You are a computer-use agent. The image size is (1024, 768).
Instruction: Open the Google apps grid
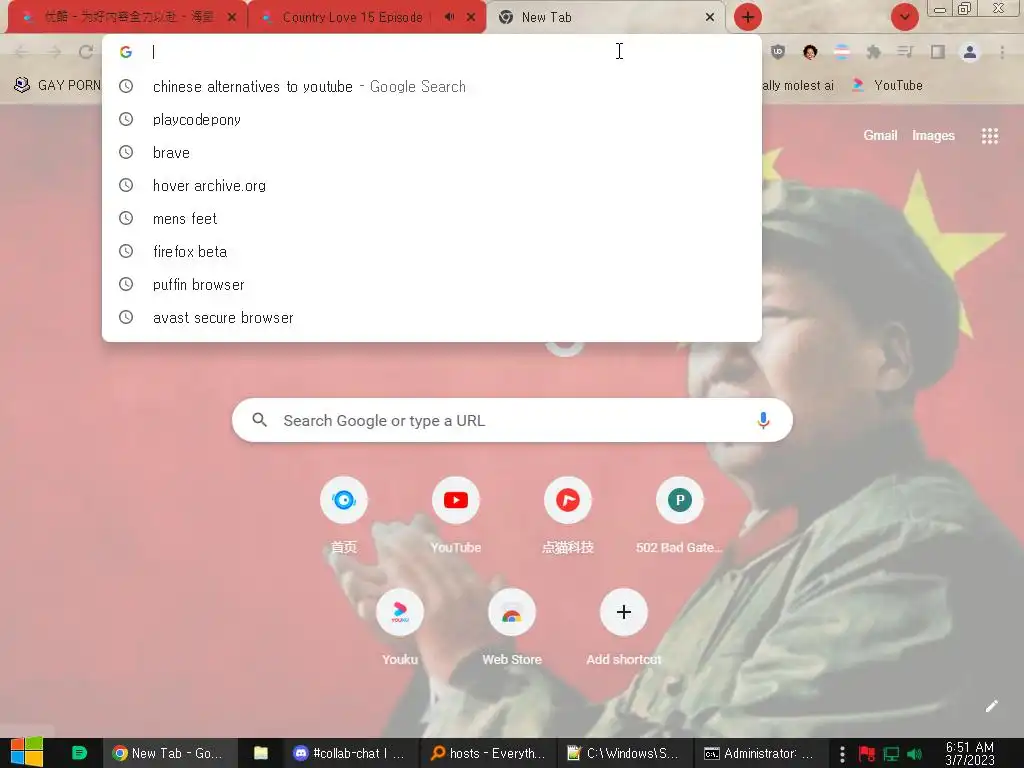pos(990,136)
